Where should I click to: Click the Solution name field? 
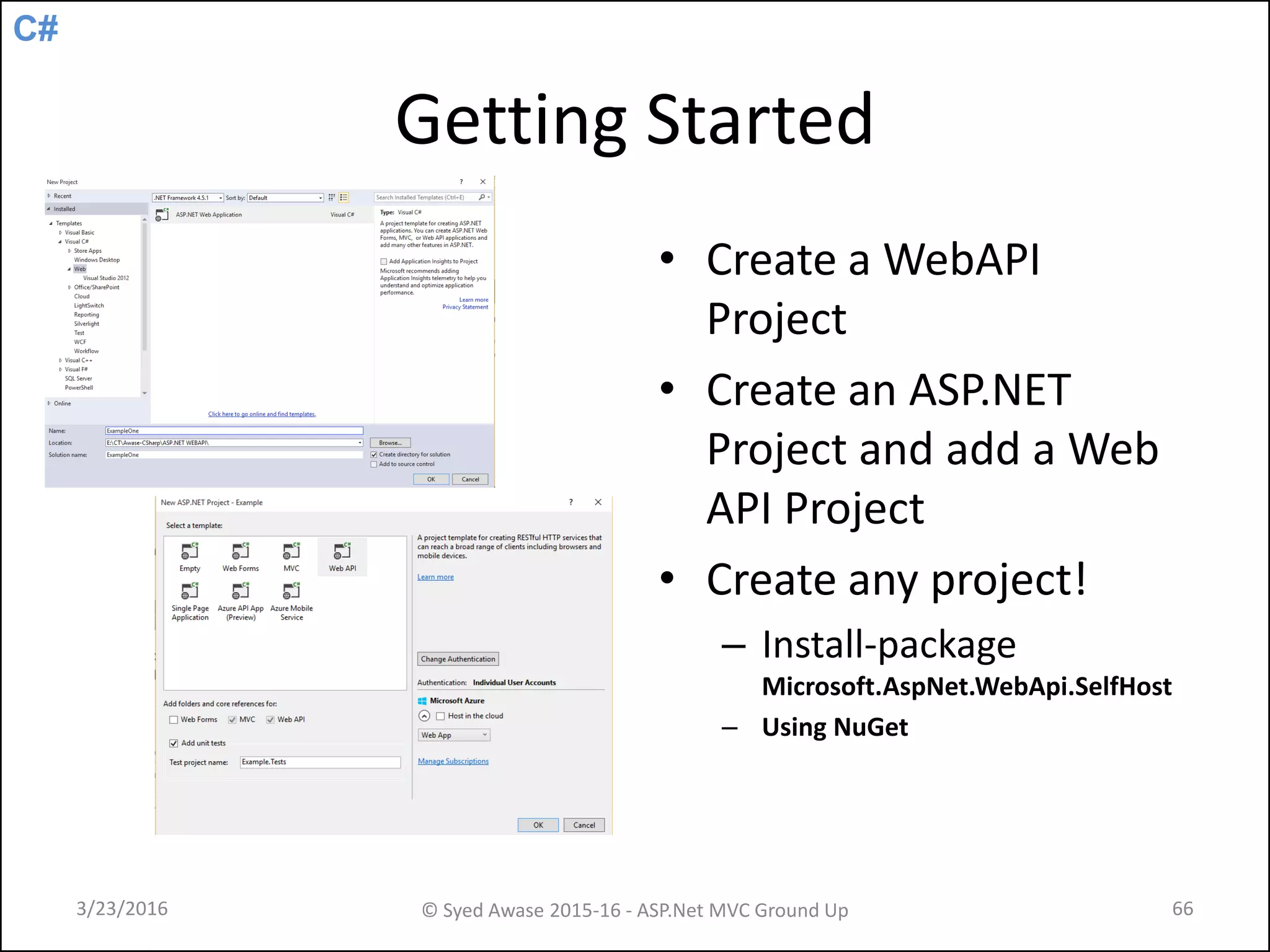[x=234, y=455]
